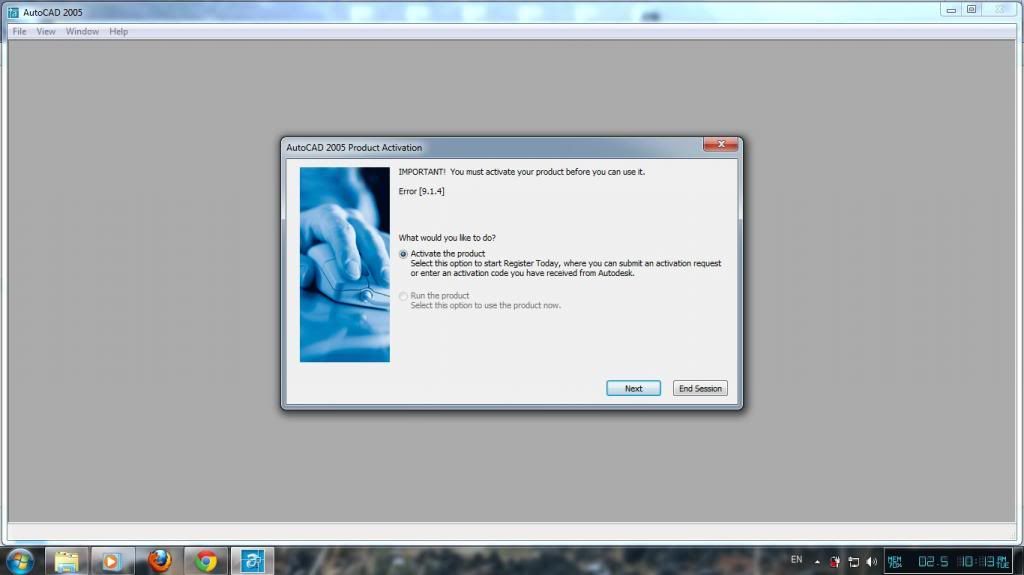Viewport: 1024px width, 575px height.
Task: Click the Error [9.1.4] text
Action: (421, 191)
